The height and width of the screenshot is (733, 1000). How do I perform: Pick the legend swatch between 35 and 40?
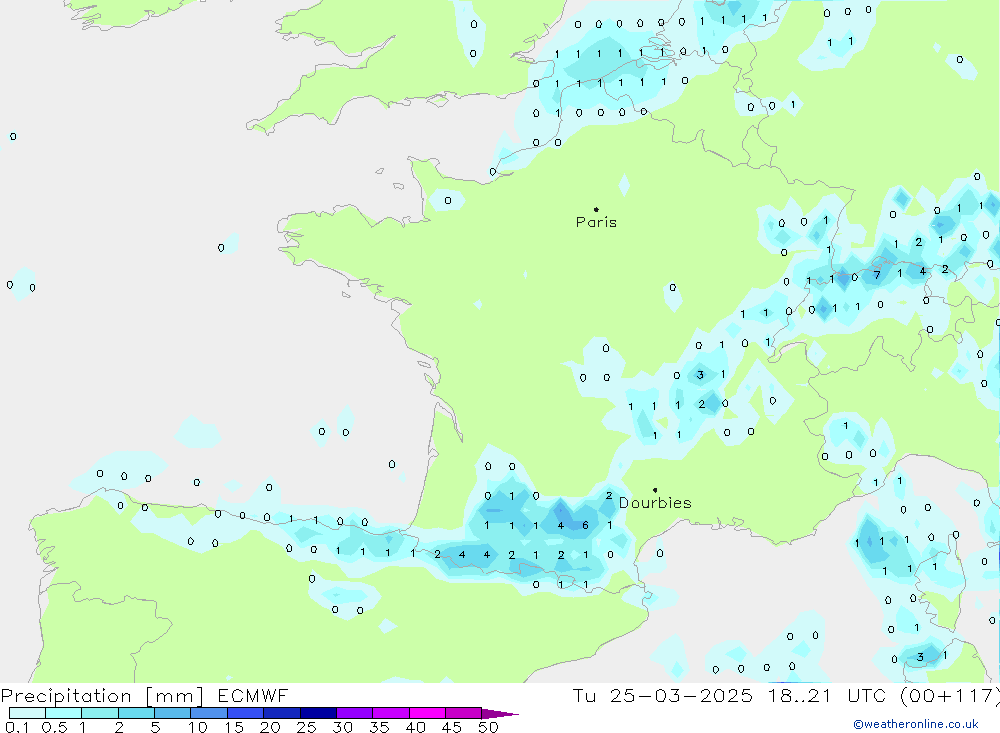391,713
